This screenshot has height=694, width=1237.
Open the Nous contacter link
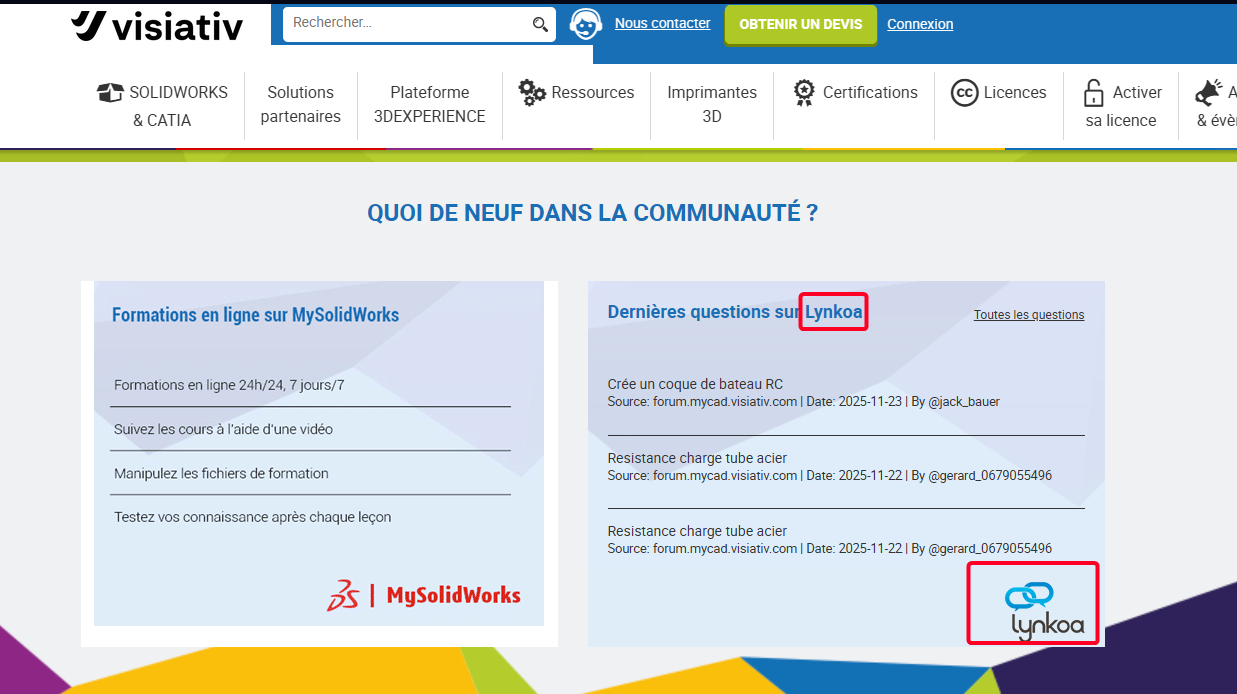coord(662,23)
